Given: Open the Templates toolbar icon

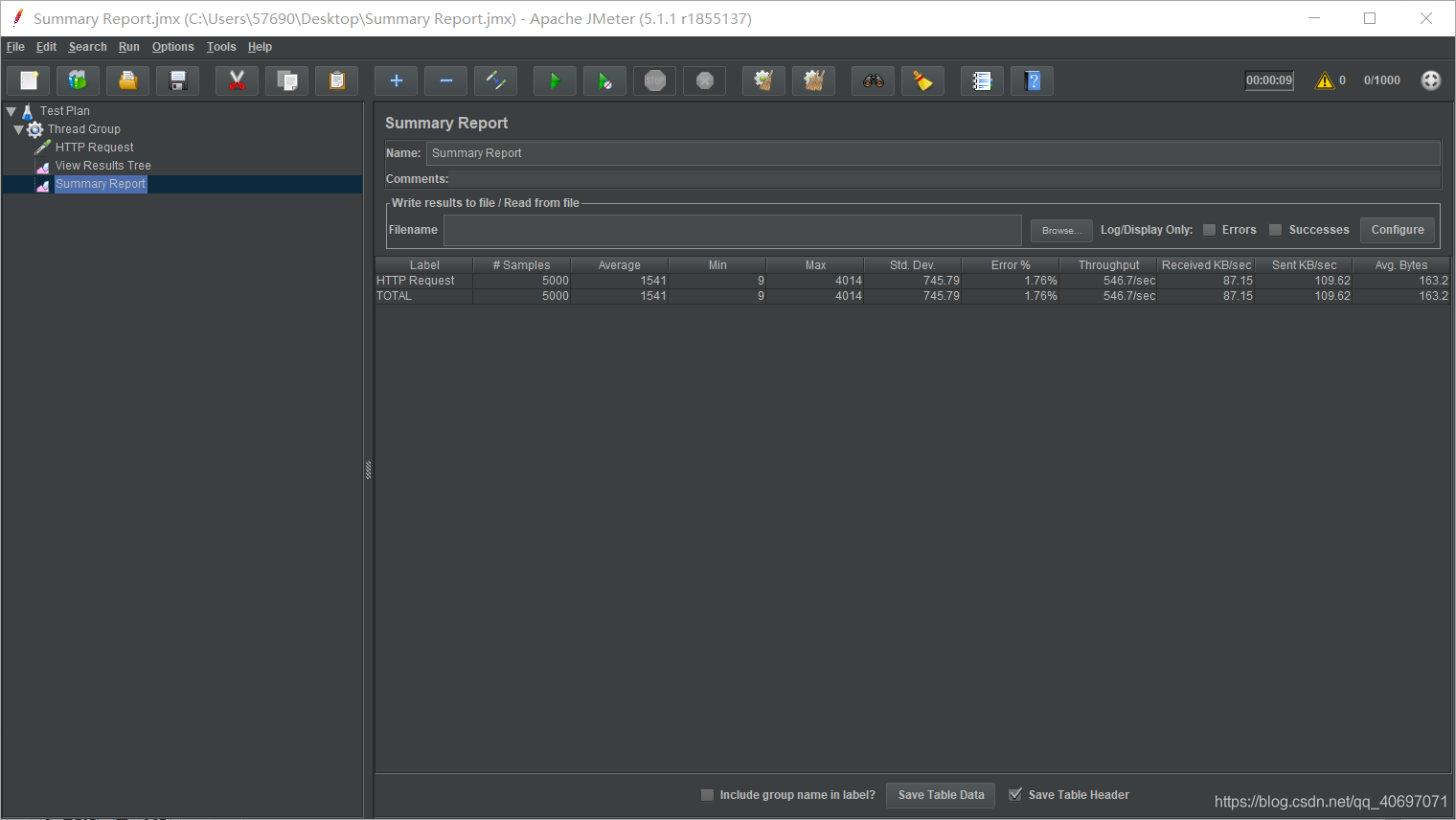Looking at the screenshot, I should [78, 80].
